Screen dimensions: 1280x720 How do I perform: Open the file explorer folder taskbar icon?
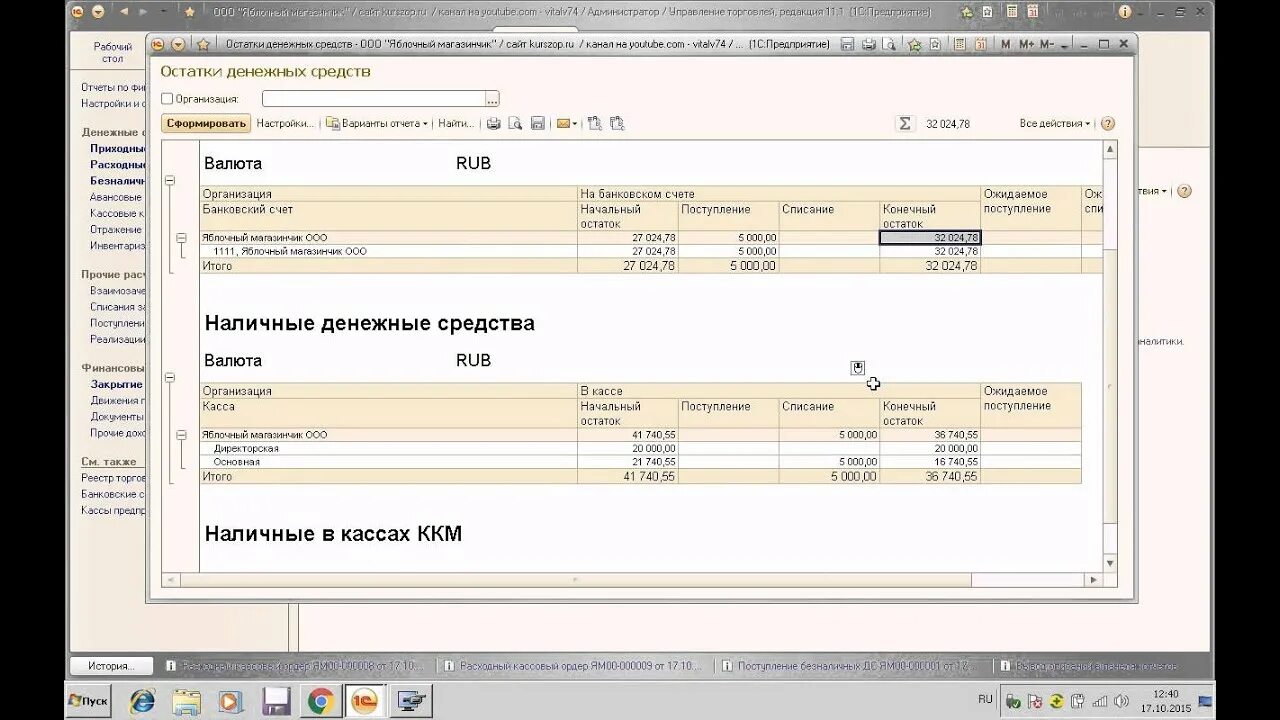(186, 702)
